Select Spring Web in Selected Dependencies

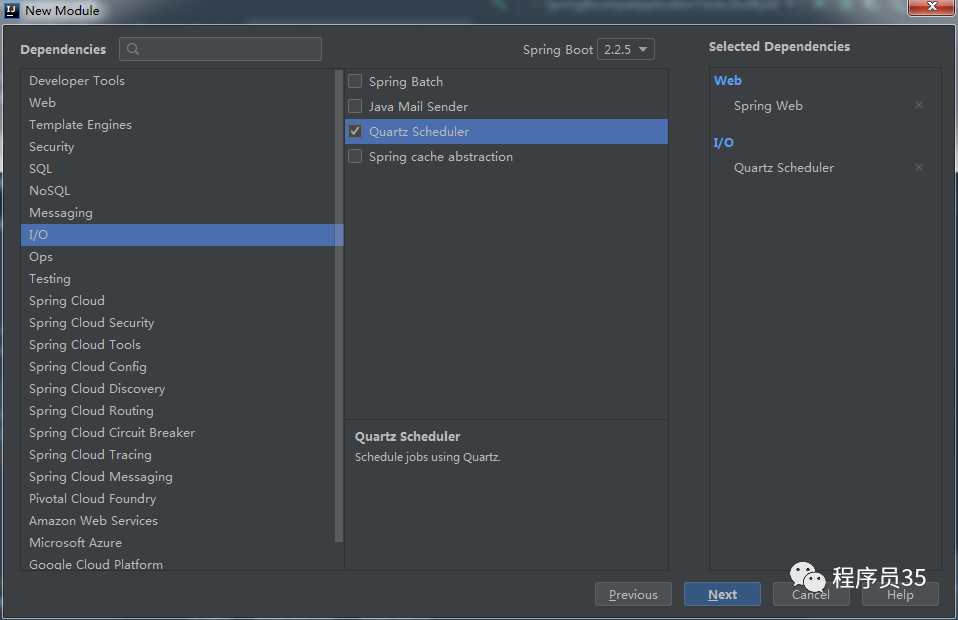[x=768, y=106]
